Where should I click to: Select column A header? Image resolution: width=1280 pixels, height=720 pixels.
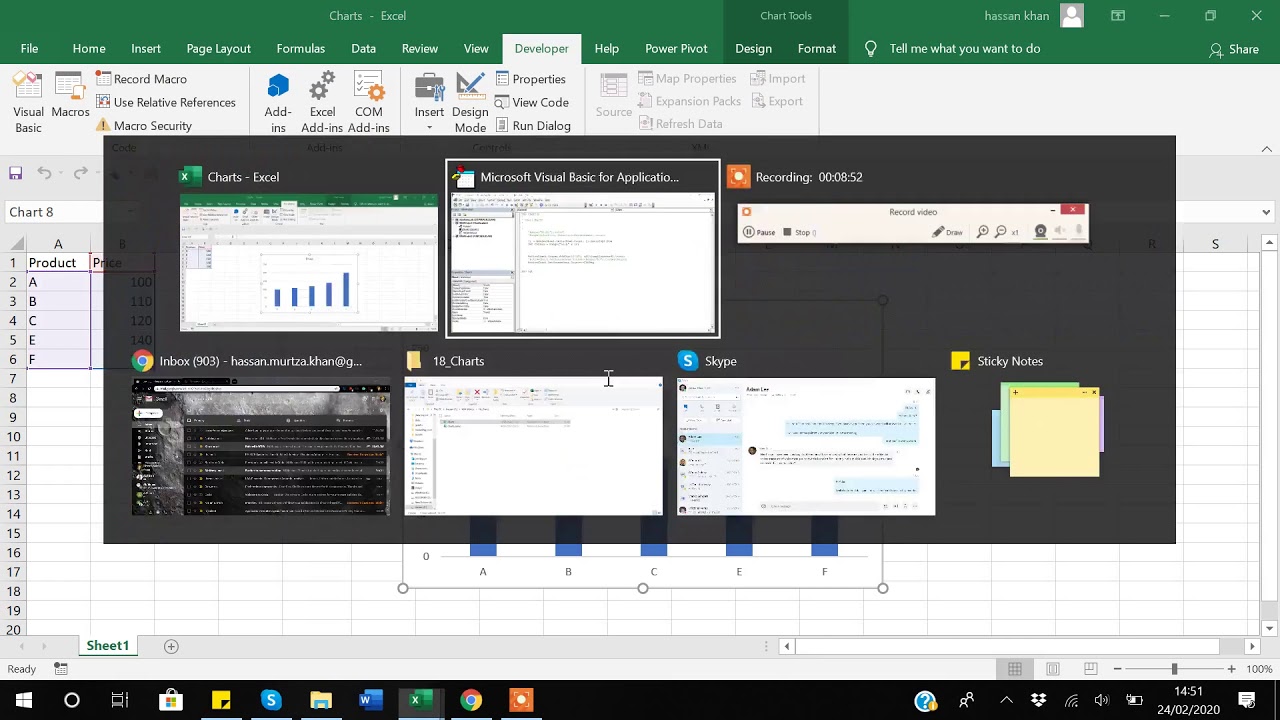pyautogui.click(x=58, y=244)
